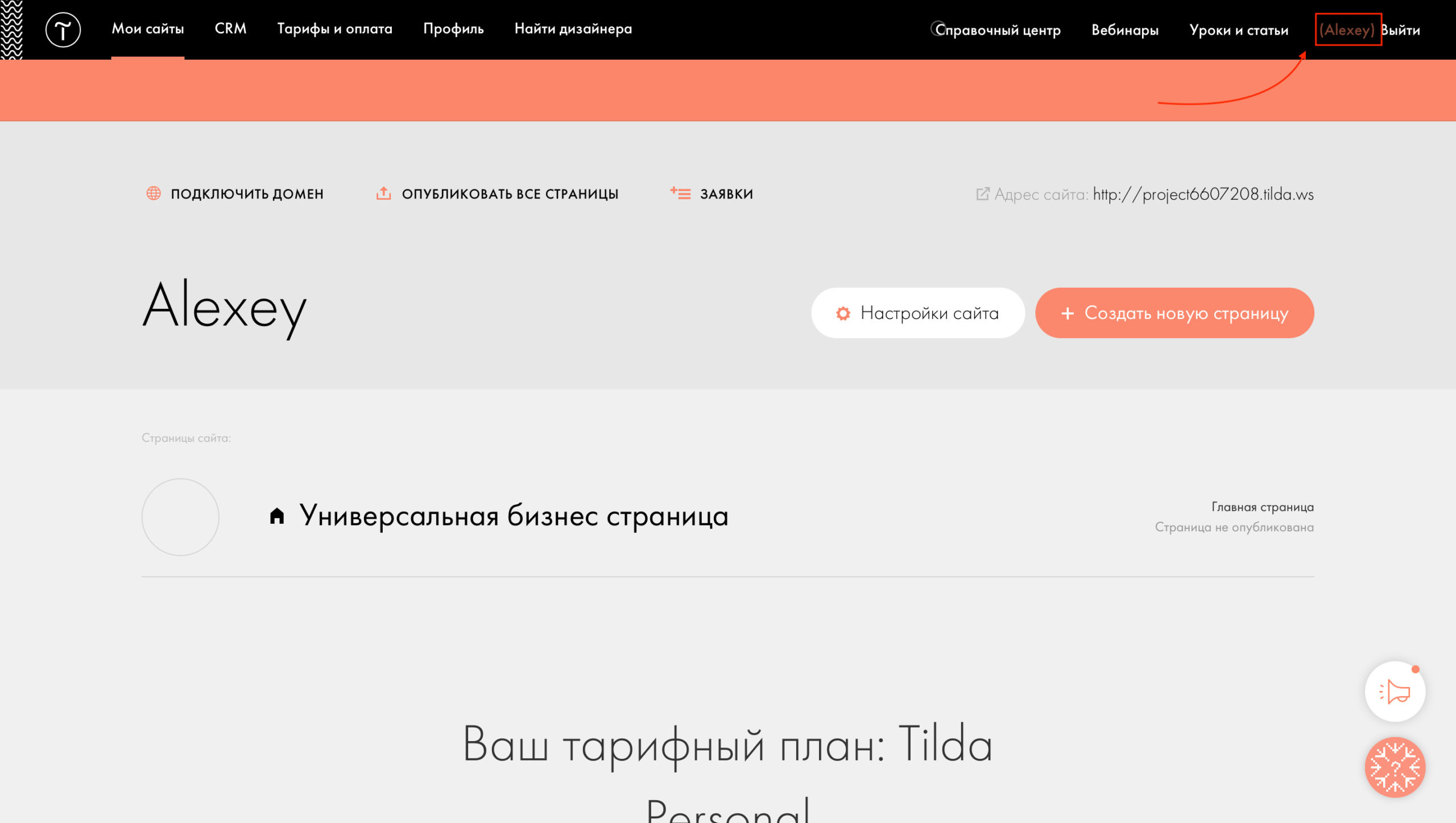1456x823 pixels.
Task: Open the megaphone announcements widget
Action: tap(1395, 692)
